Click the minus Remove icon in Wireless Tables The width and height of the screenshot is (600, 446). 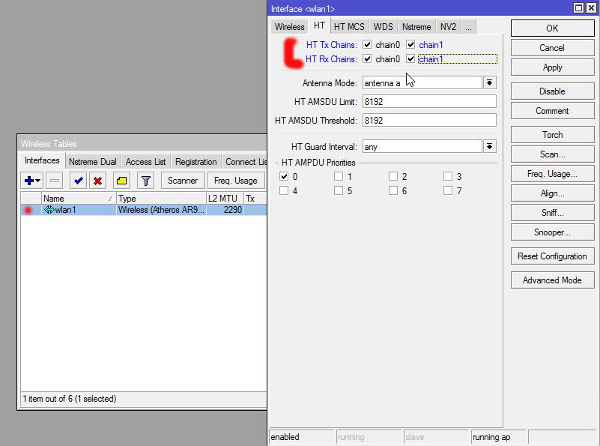pos(54,180)
